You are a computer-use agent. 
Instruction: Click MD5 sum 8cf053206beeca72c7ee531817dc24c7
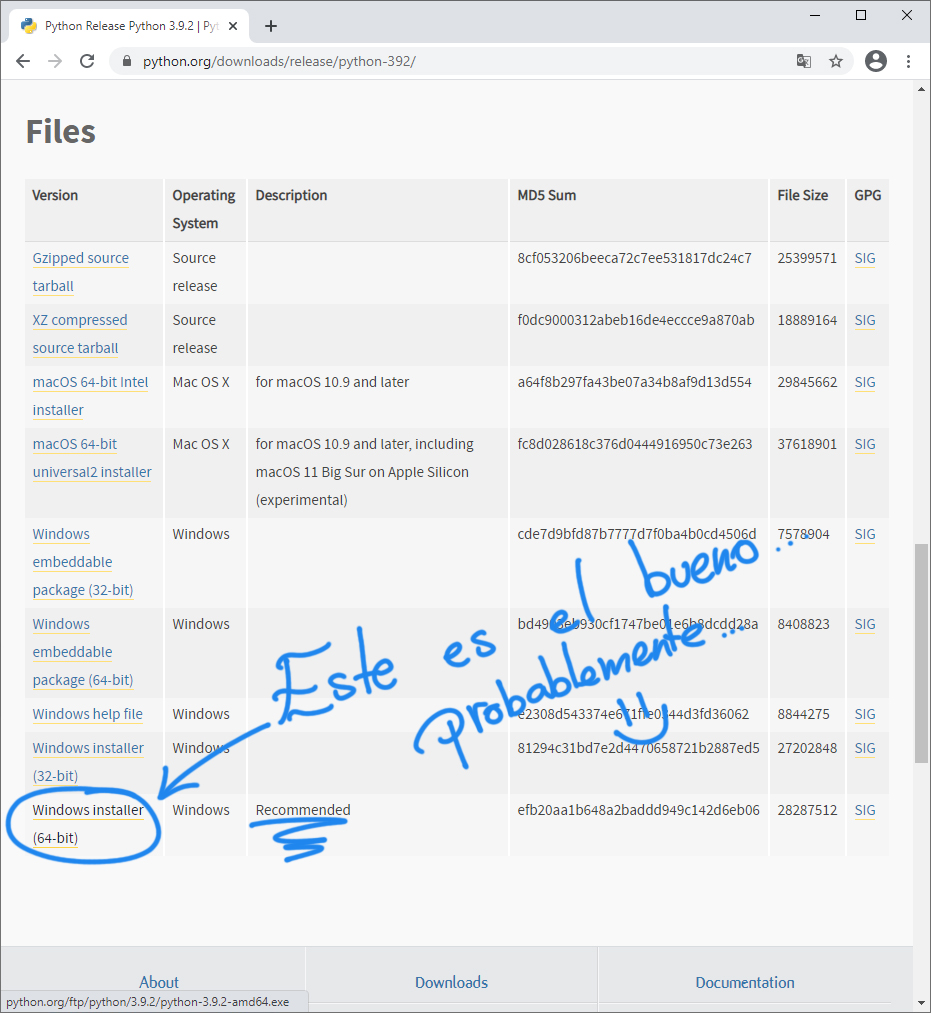click(634, 258)
